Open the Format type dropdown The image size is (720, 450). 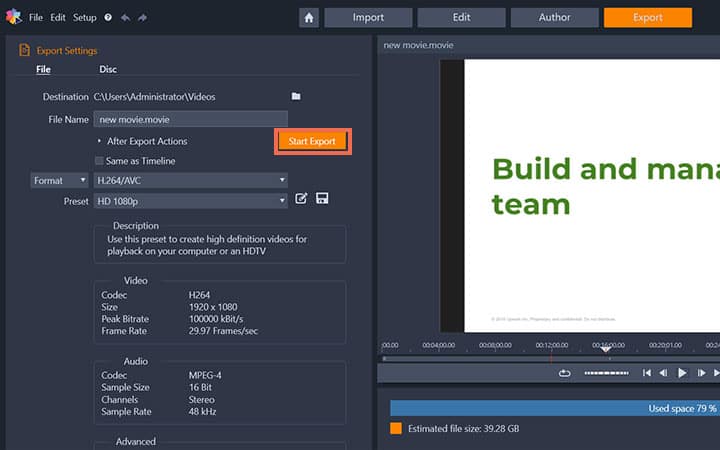(x=59, y=180)
